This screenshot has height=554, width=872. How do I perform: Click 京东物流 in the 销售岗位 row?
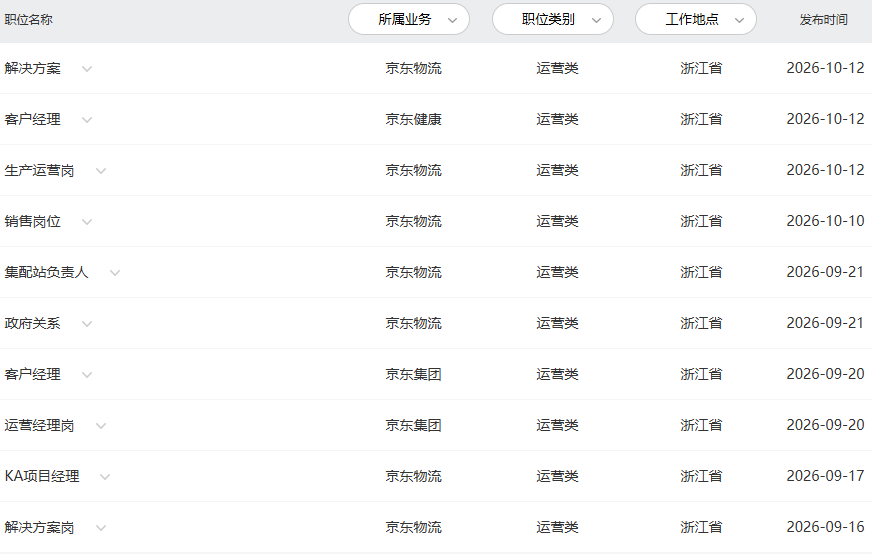(x=414, y=221)
